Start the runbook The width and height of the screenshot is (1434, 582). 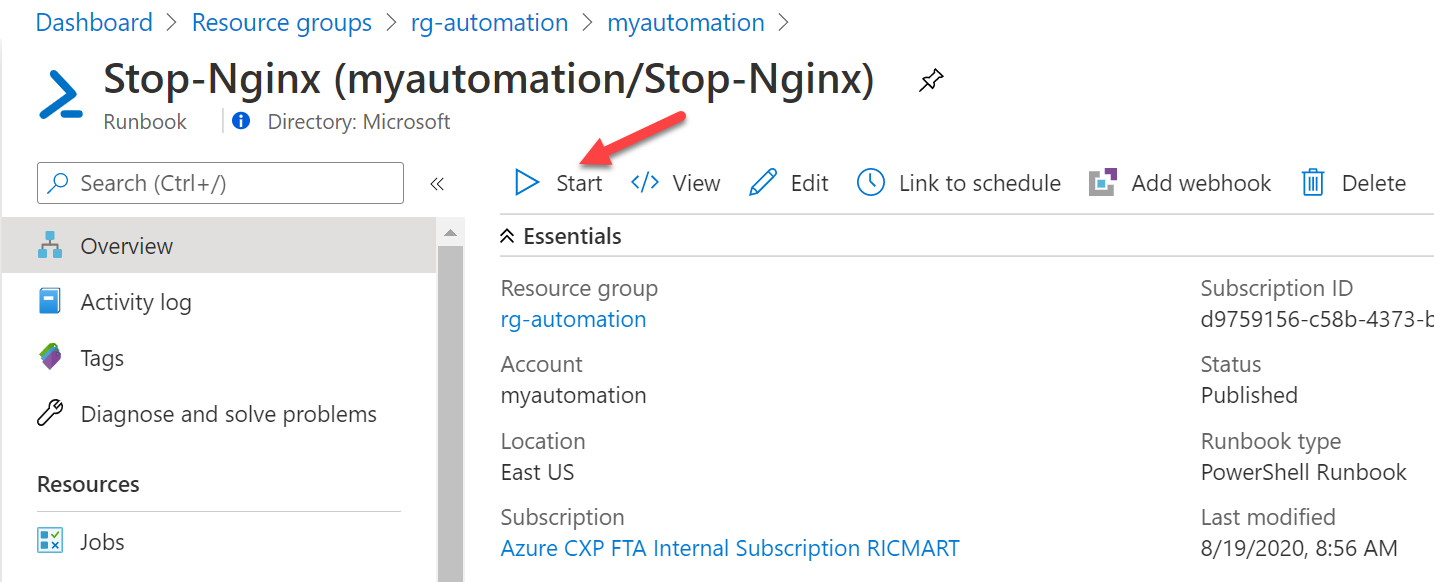(x=559, y=183)
